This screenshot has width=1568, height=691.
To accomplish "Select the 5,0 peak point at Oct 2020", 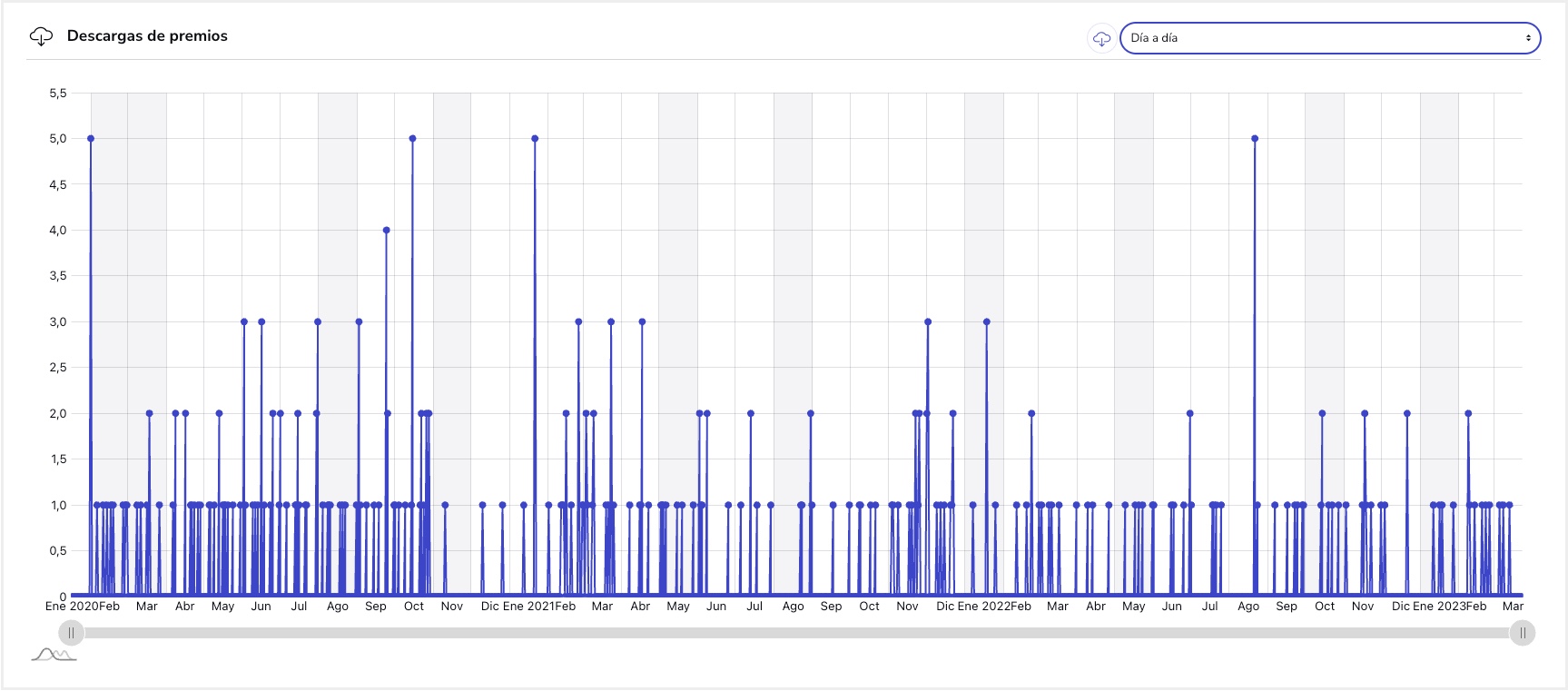I will coord(412,139).
